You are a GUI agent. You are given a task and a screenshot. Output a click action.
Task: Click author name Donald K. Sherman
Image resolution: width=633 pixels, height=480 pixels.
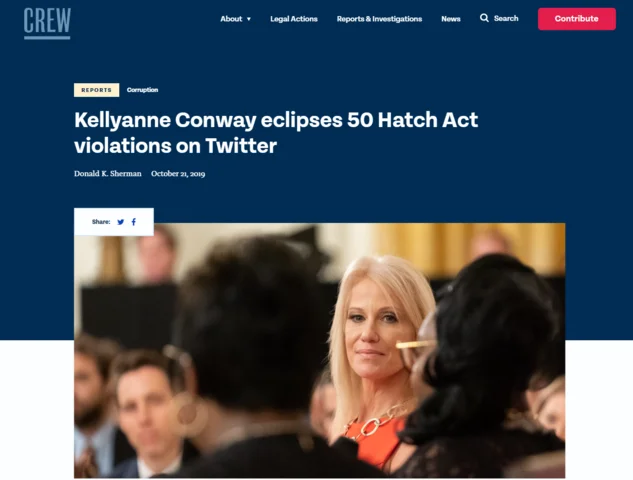coord(108,174)
